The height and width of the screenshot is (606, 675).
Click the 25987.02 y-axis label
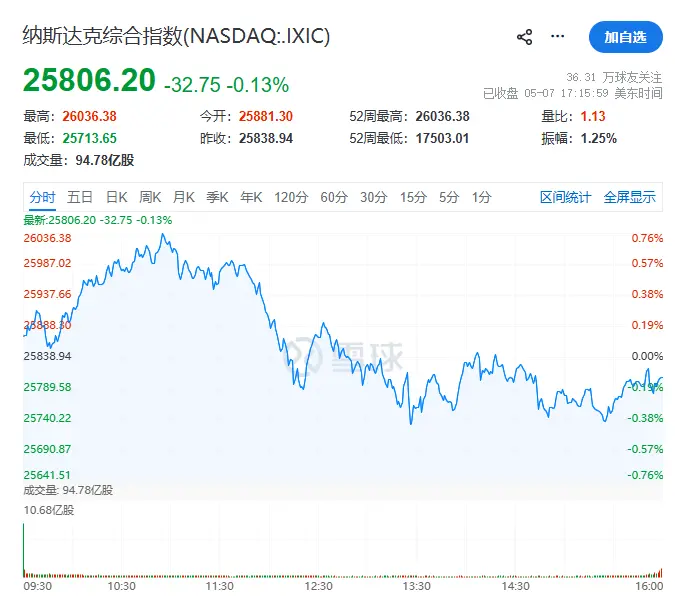[x=47, y=263]
